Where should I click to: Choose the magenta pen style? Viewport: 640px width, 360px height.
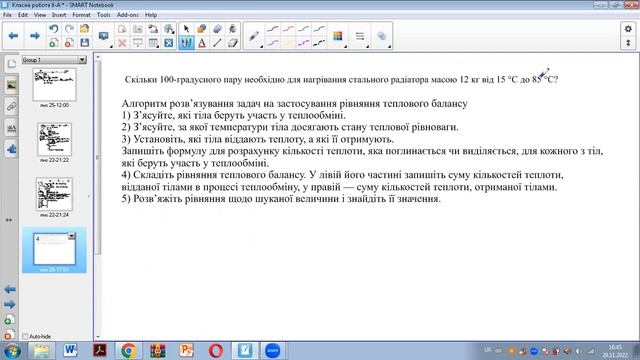[x=304, y=43]
